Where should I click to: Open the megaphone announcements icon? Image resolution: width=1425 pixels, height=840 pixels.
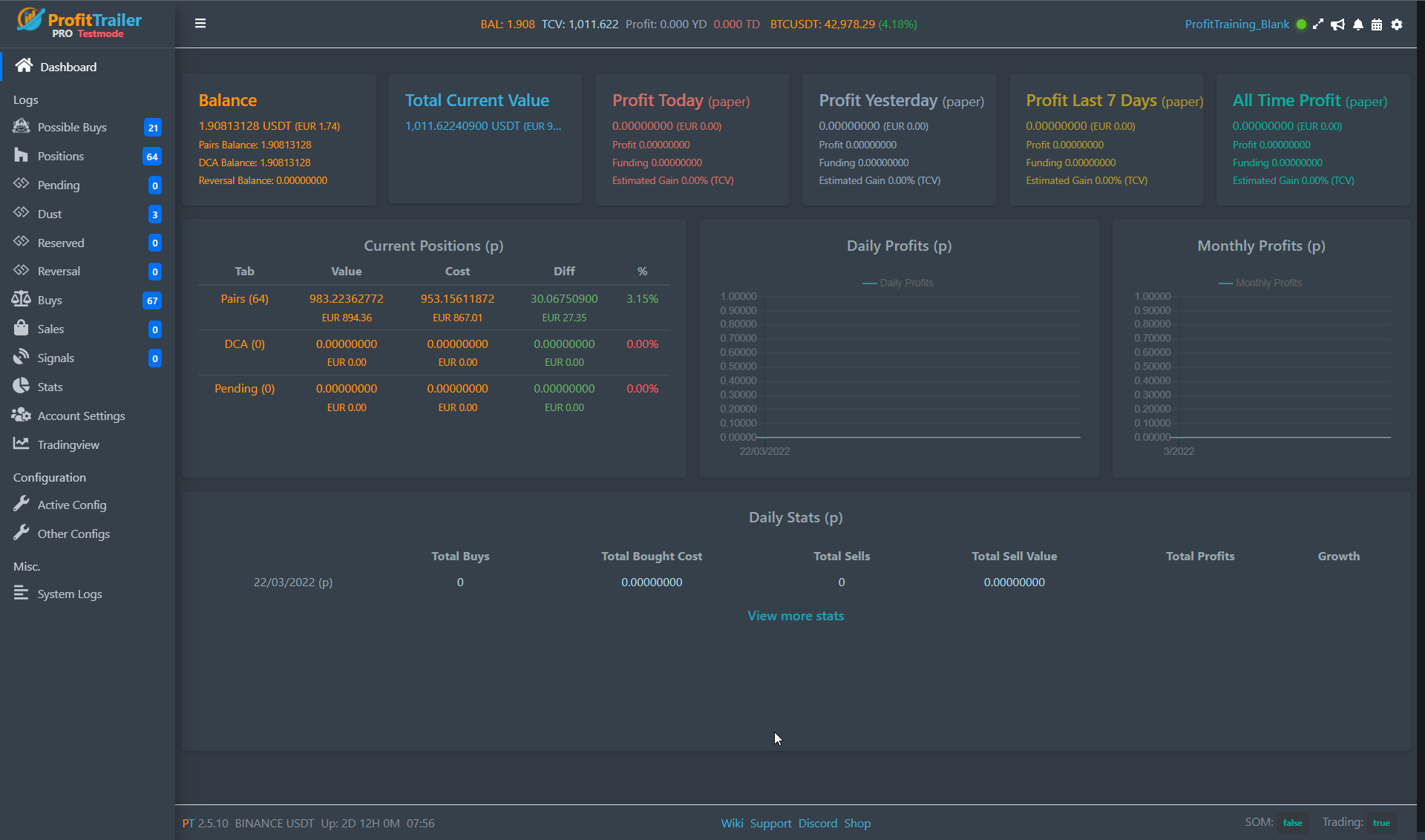point(1337,24)
